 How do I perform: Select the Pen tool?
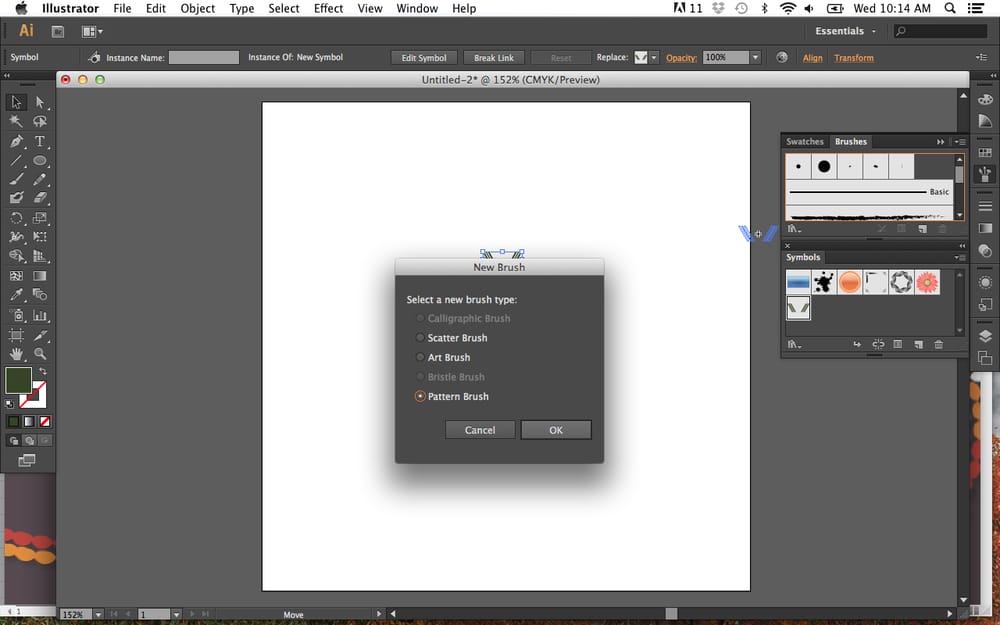point(16,141)
